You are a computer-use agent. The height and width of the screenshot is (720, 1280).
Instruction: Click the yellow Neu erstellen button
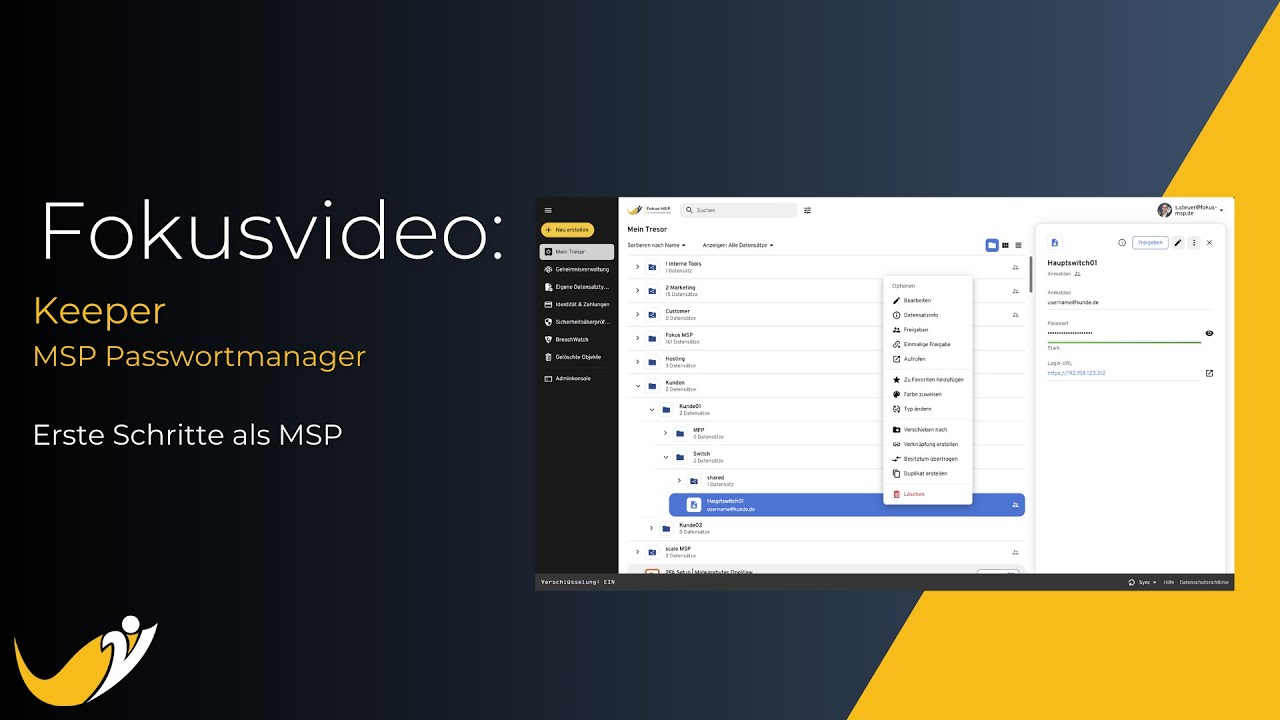pos(567,230)
